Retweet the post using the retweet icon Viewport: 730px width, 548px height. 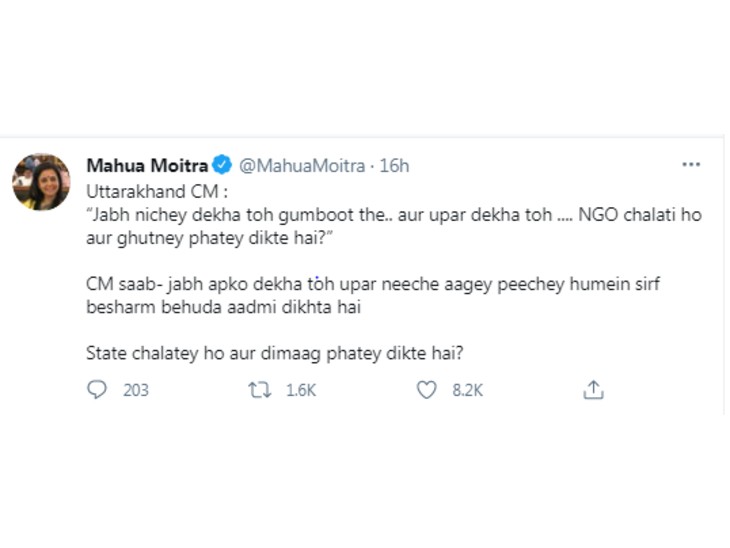tap(262, 390)
